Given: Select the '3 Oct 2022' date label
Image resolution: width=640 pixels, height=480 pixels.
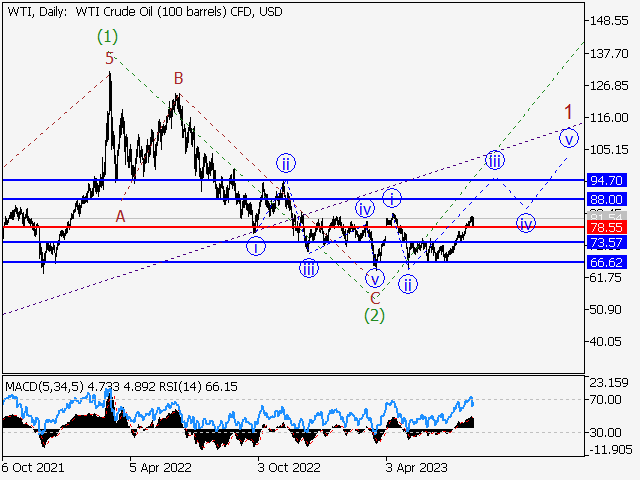Looking at the screenshot, I should [x=289, y=467].
